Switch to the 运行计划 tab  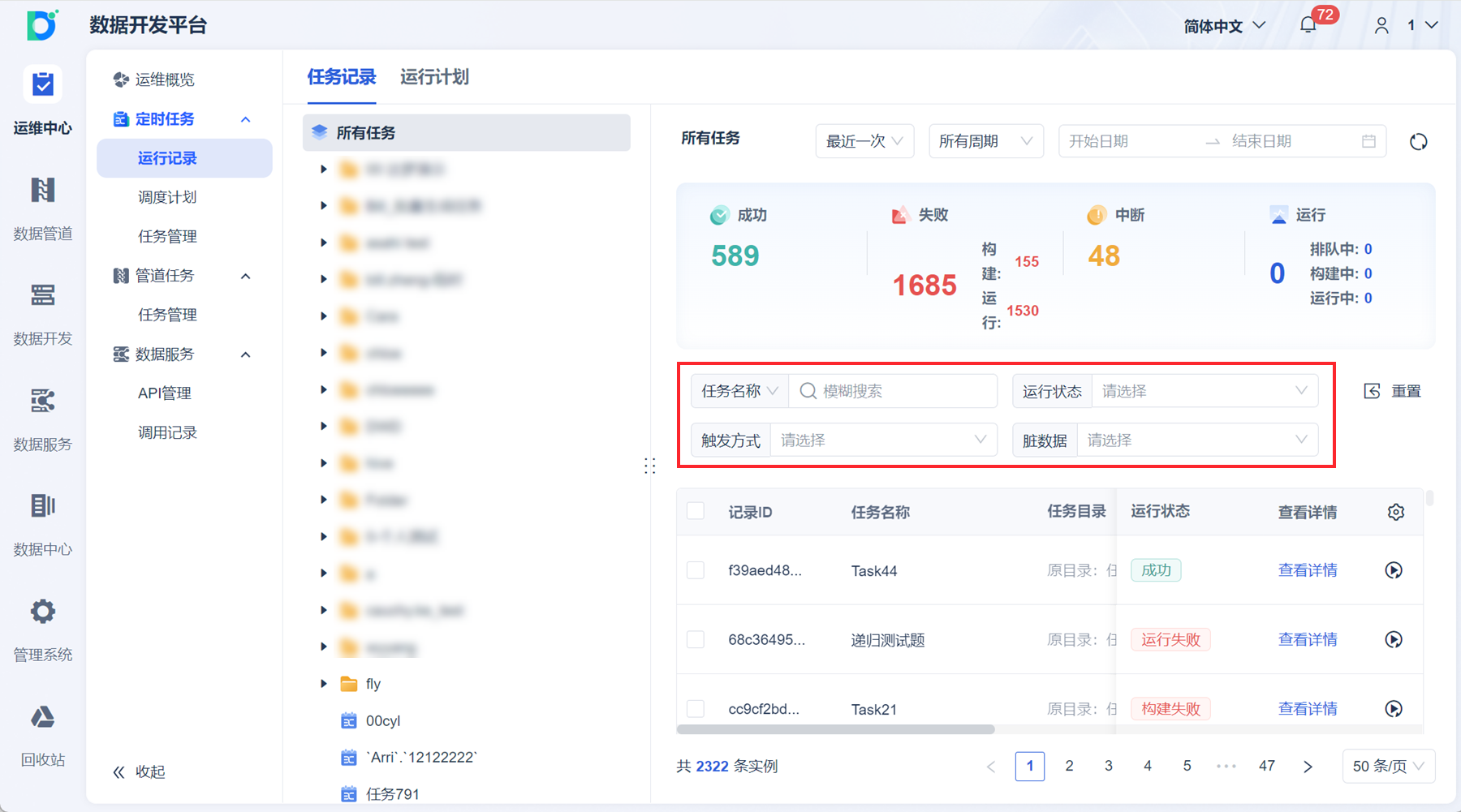coord(434,77)
